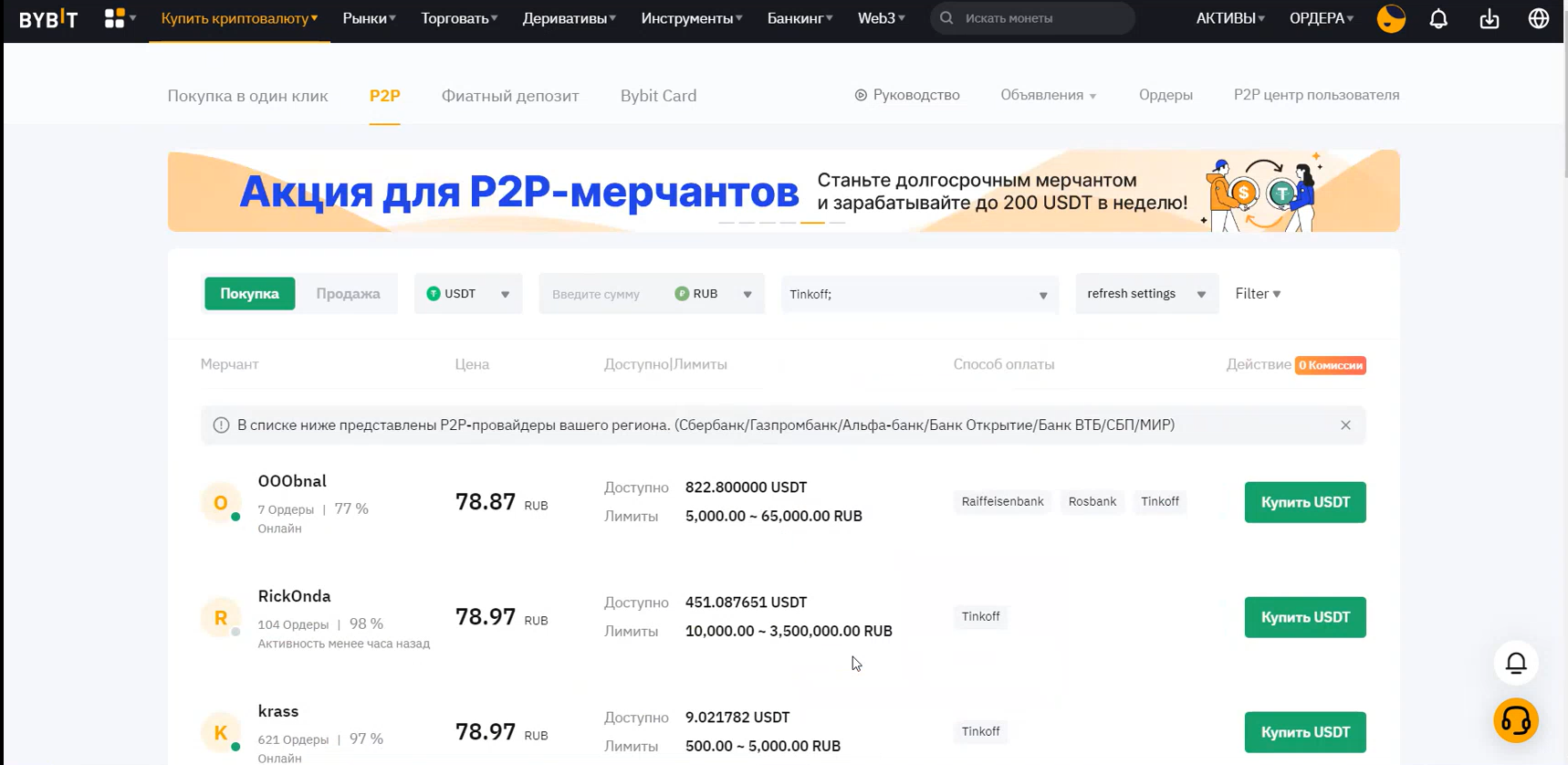Open the P2P merchants promo banner
This screenshot has width=1568, height=765.
click(x=783, y=191)
